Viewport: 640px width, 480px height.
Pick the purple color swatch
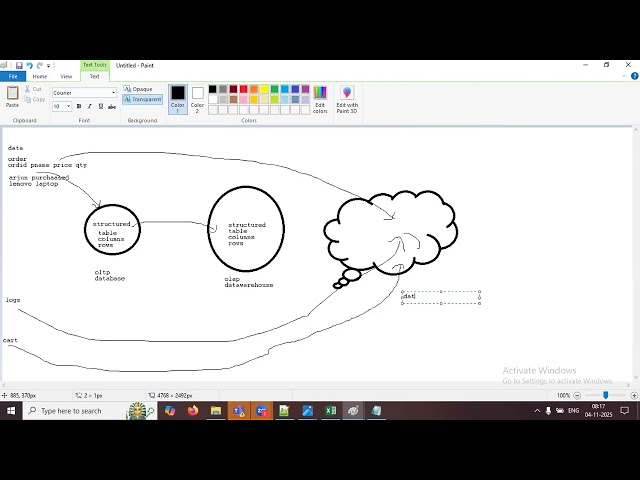305,89
